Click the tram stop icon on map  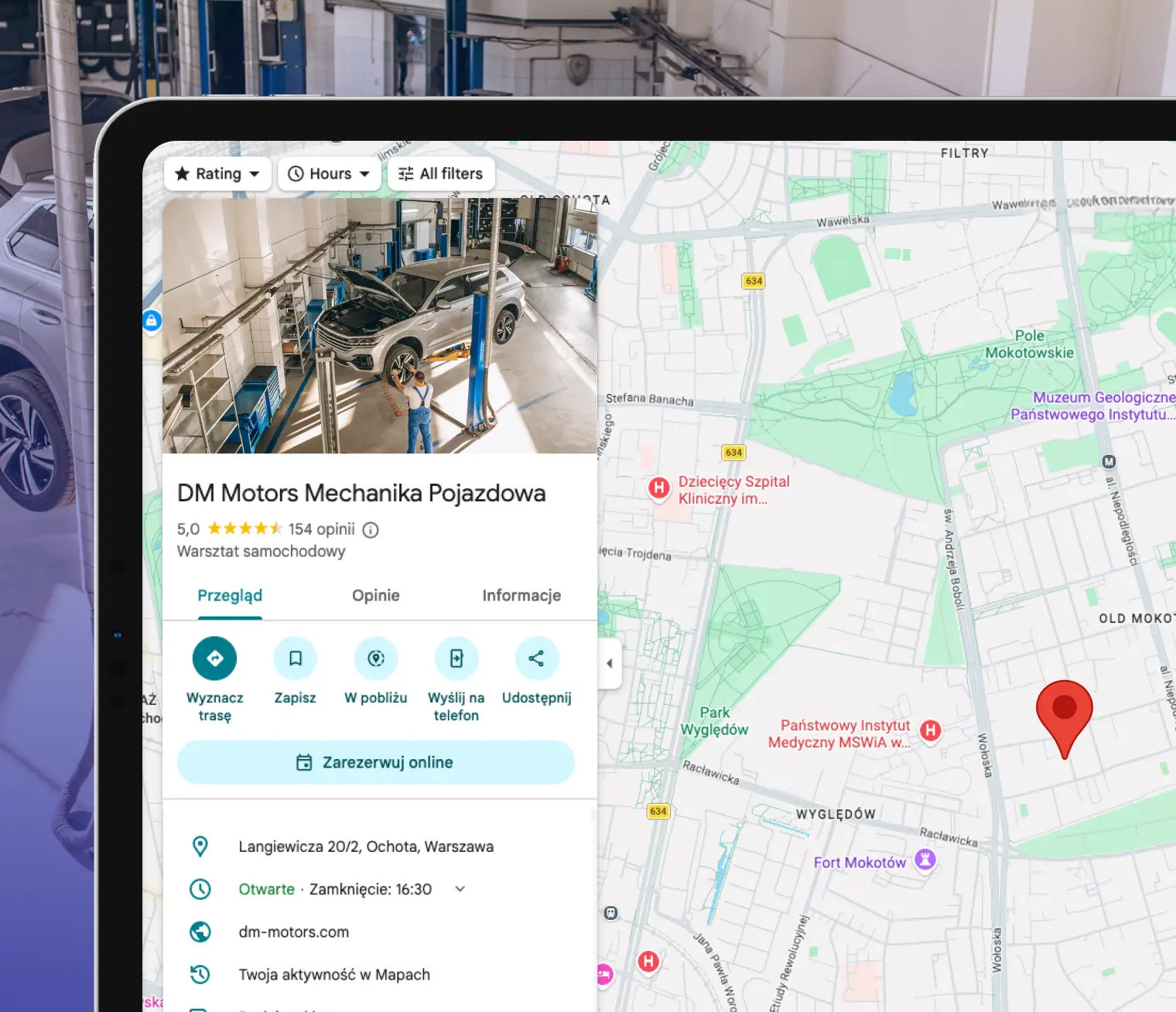611,913
